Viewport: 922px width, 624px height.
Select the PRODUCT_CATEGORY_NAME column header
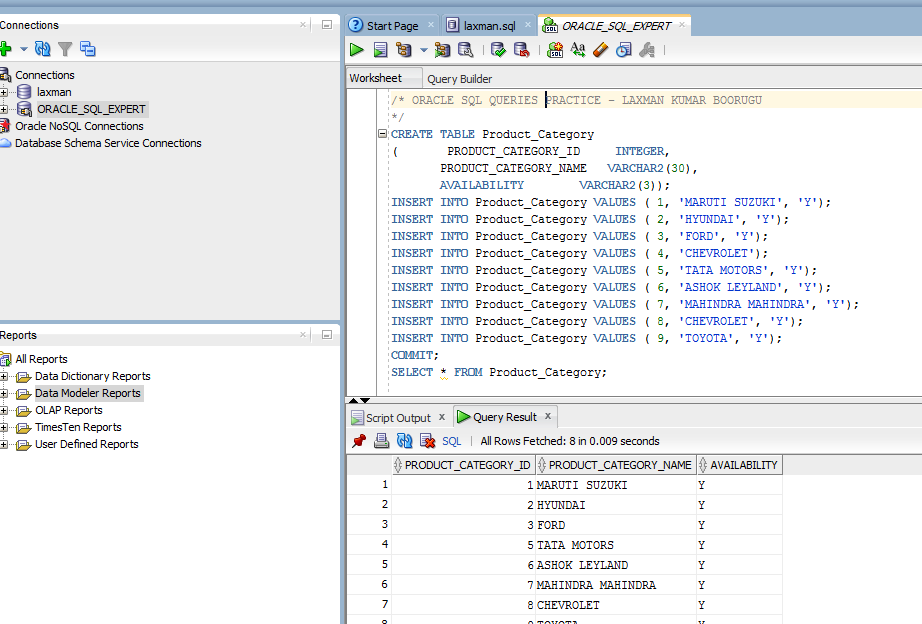[615, 464]
